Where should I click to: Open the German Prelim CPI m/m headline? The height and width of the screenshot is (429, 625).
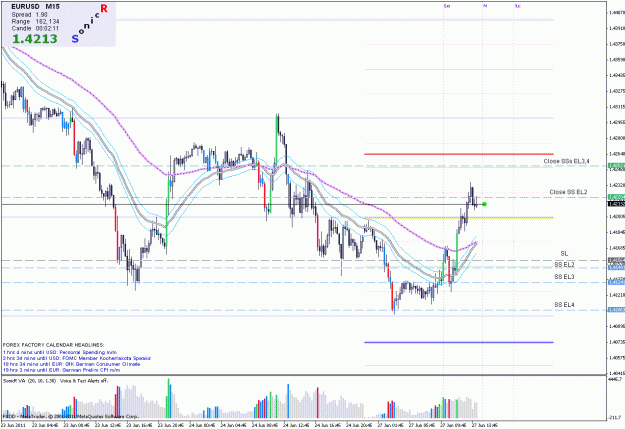click(x=61, y=370)
